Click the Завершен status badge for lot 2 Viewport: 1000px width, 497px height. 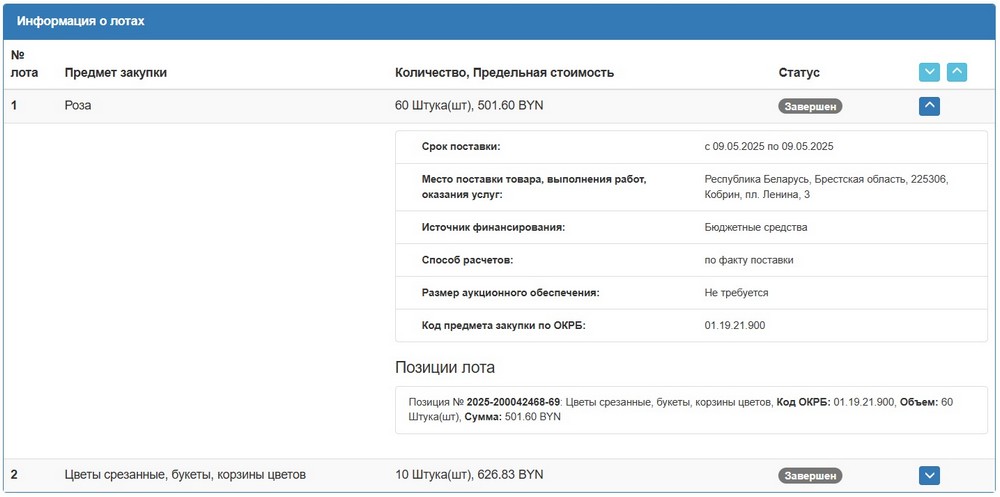click(x=810, y=476)
